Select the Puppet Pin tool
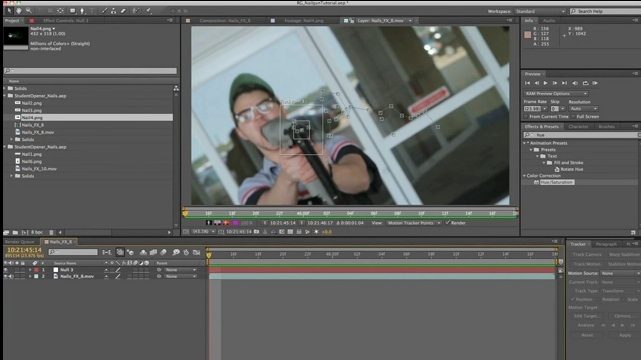Image resolution: width=641 pixels, height=360 pixels. [148, 11]
